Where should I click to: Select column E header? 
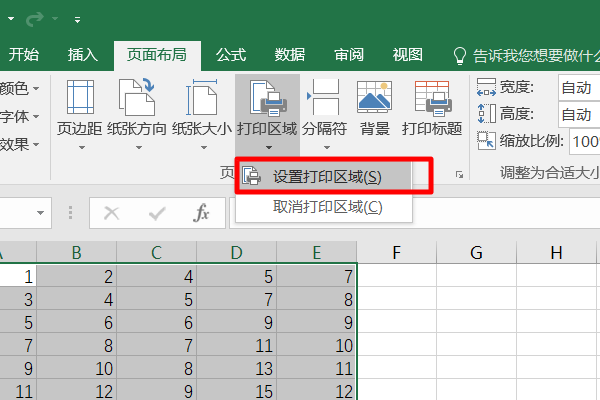316,252
